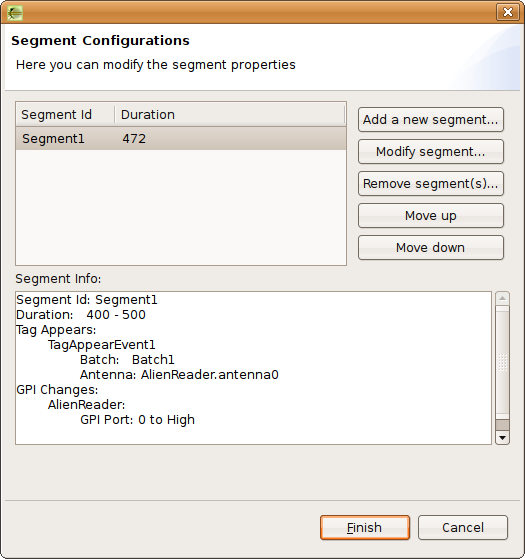Viewport: 525px width, 559px height.
Task: Click the scroll up arrow in Segment Info
Action: (502, 298)
